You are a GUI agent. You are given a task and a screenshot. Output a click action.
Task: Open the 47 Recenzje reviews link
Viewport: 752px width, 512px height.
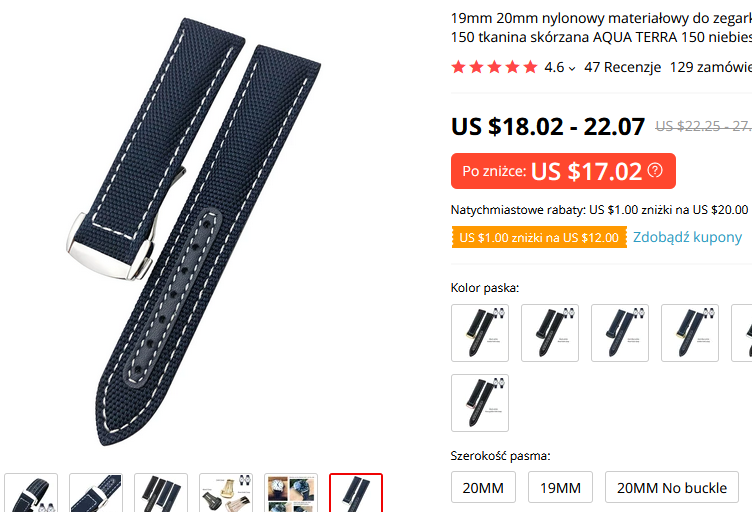coord(622,67)
